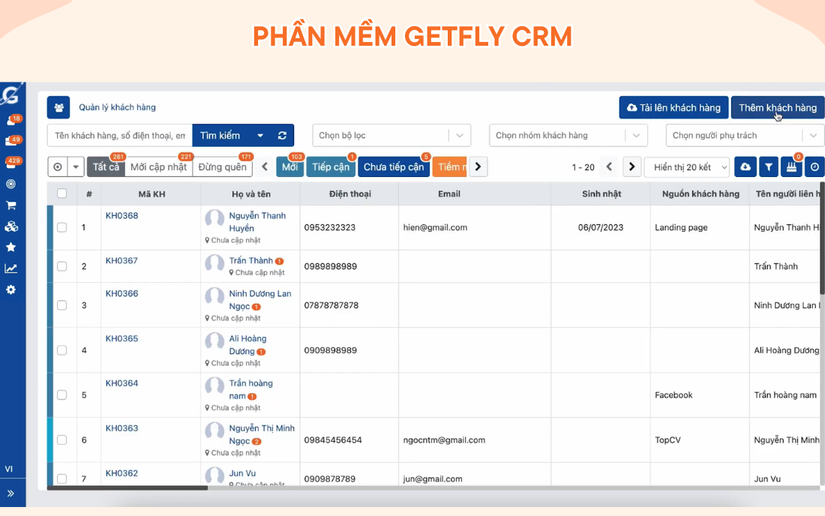This screenshot has height=516, width=825.
Task: Open sidebar item with badge 49
Action: click(12, 141)
